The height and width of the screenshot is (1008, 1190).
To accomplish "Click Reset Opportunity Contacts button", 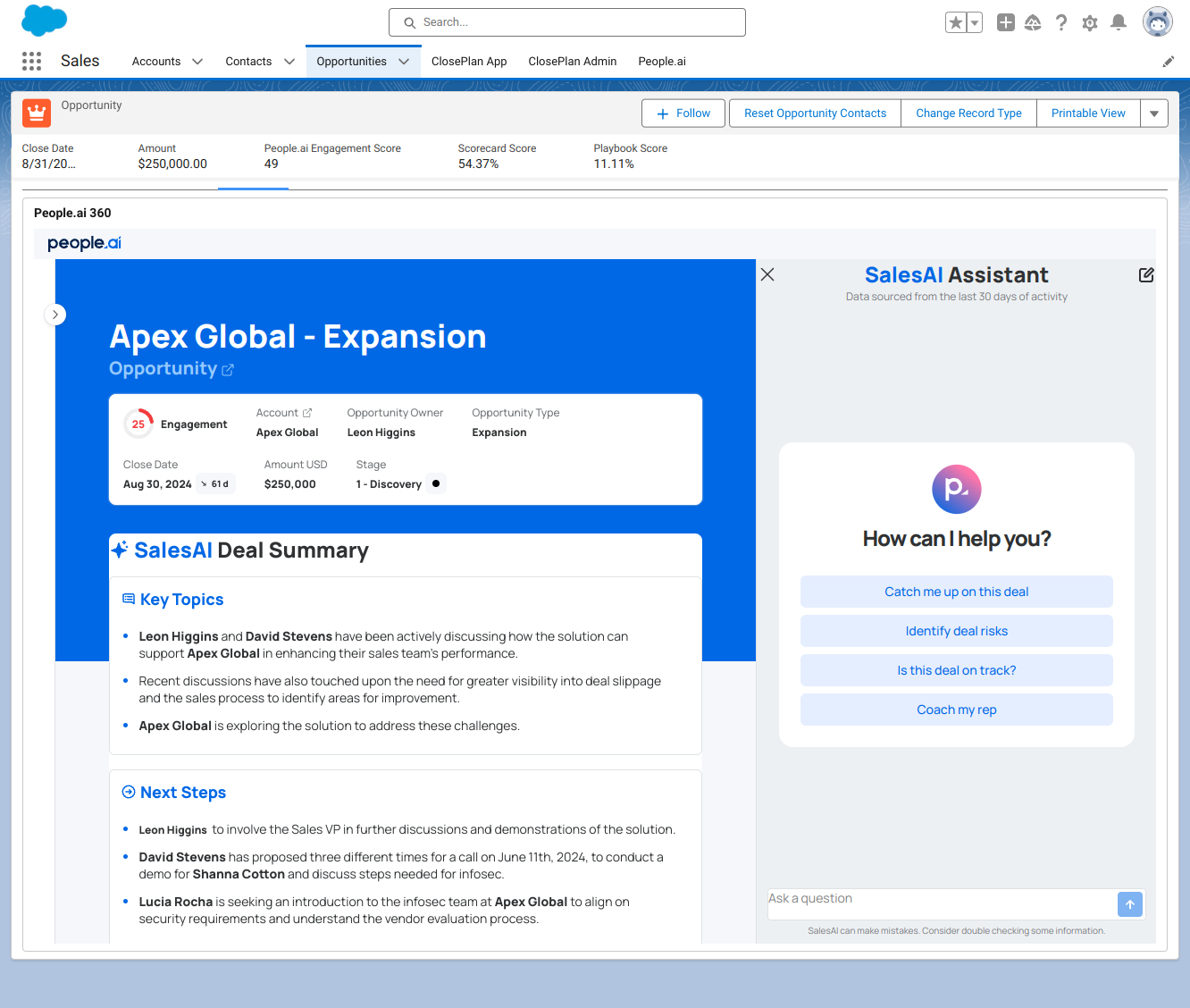I will pos(815,113).
